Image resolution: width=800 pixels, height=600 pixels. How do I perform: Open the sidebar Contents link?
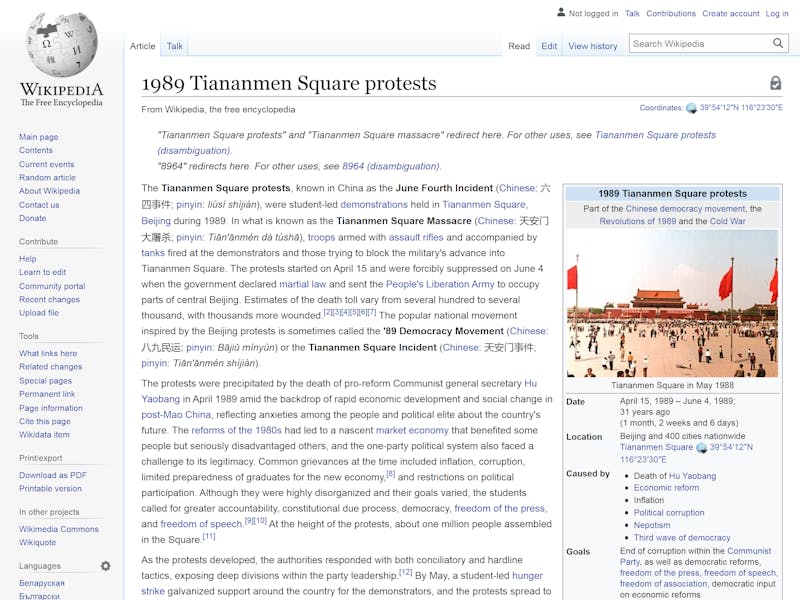[x=36, y=150]
